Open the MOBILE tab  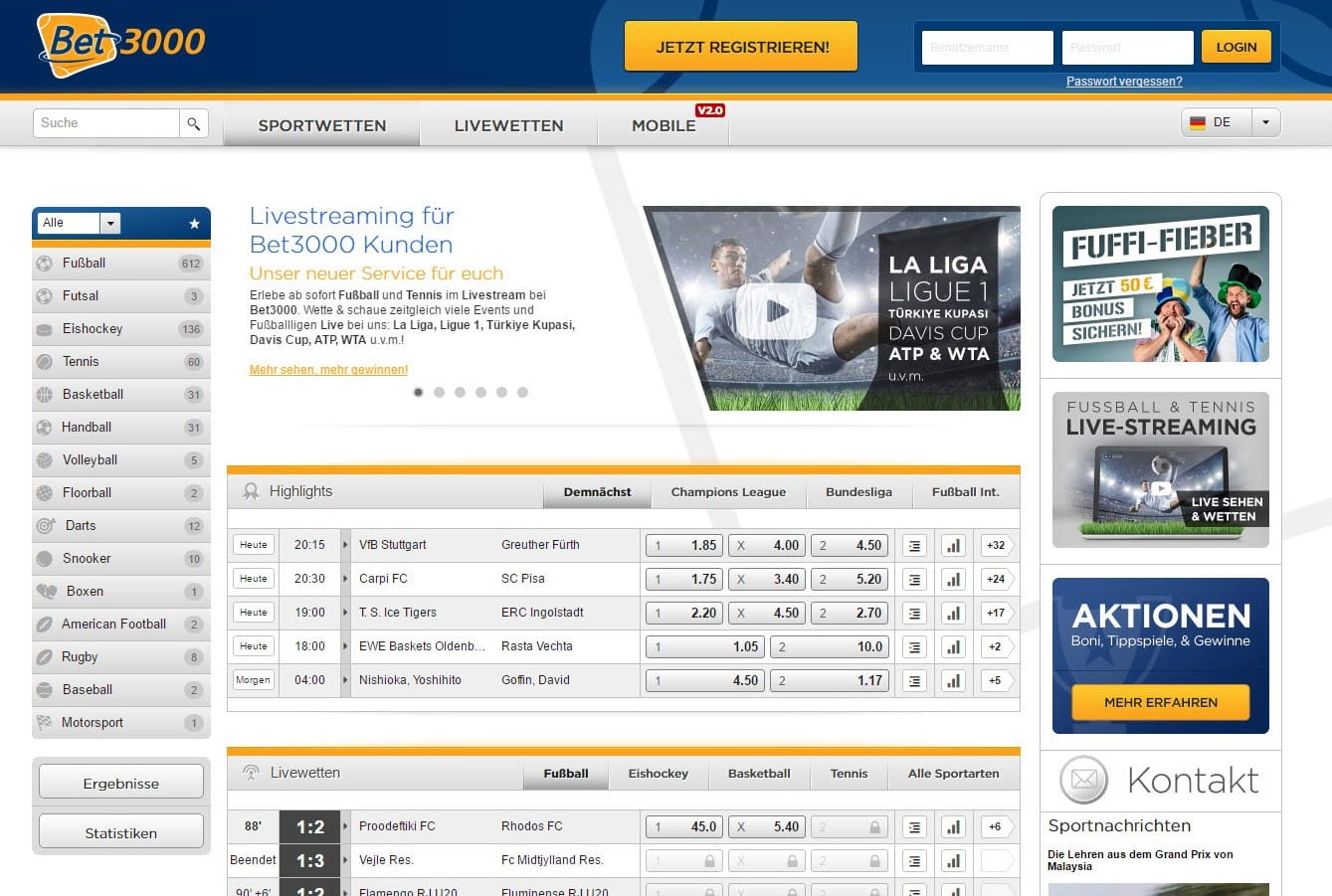tap(664, 125)
